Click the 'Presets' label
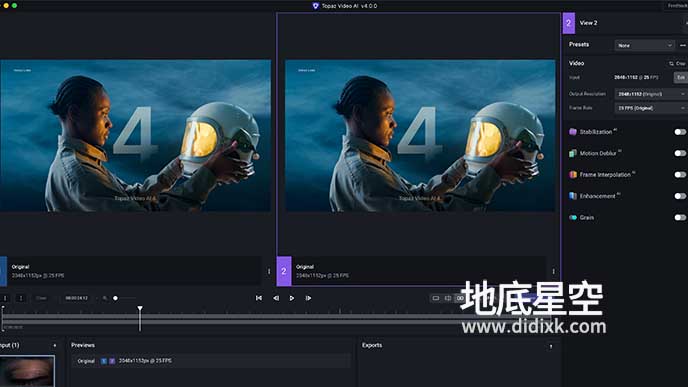 579,44
